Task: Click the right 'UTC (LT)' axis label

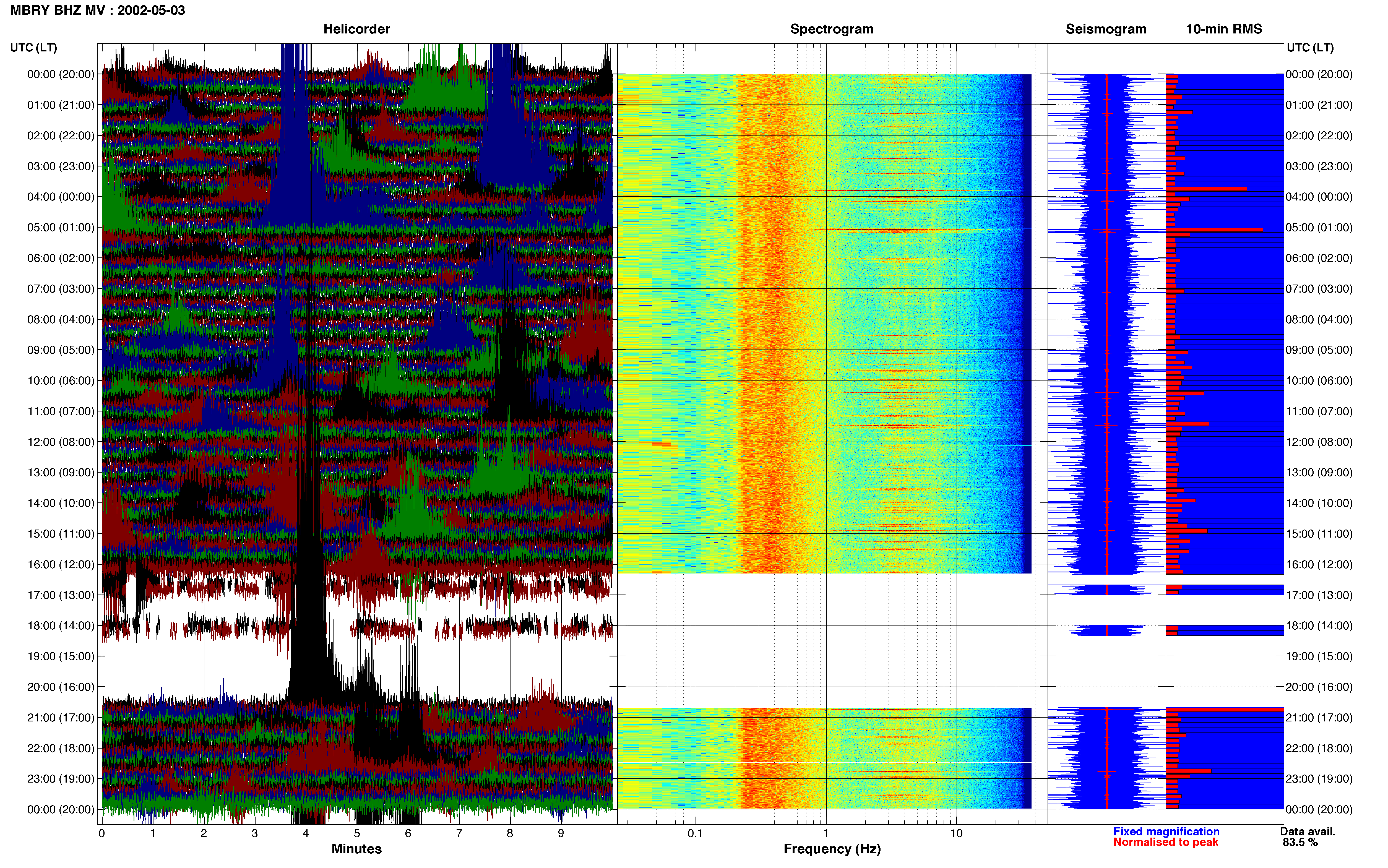Action: (x=1310, y=48)
